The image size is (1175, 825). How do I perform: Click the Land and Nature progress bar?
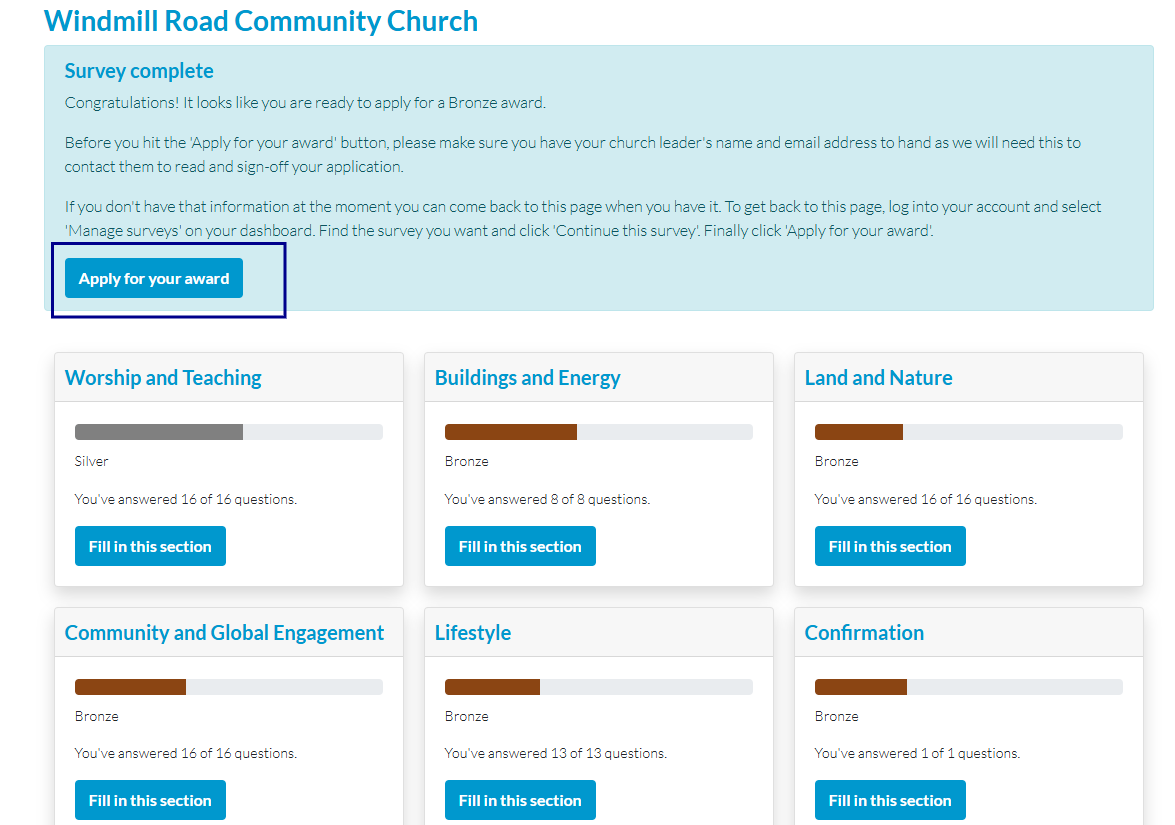point(969,432)
